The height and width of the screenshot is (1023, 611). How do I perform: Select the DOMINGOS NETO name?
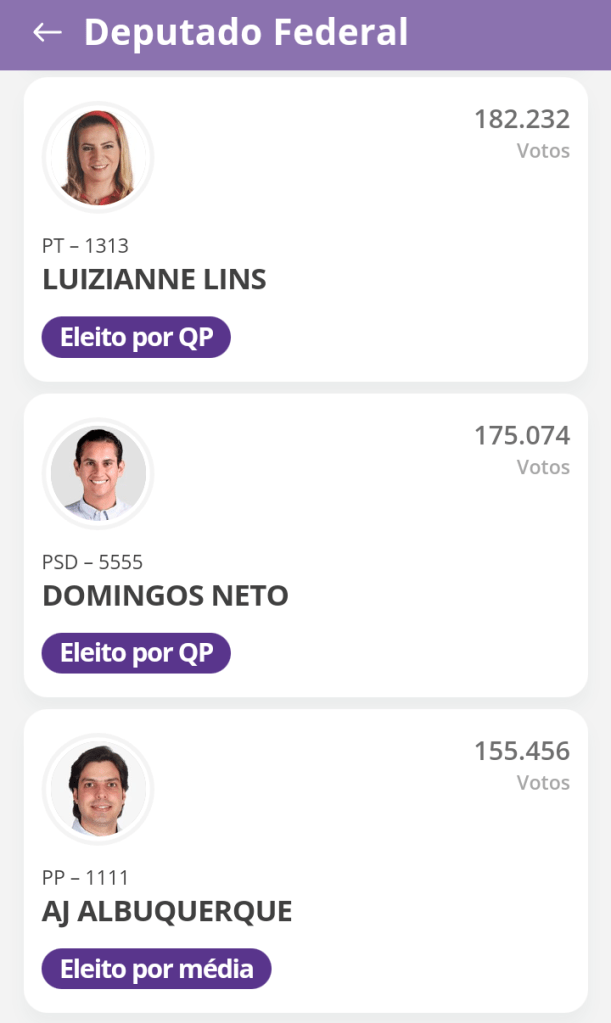165,596
